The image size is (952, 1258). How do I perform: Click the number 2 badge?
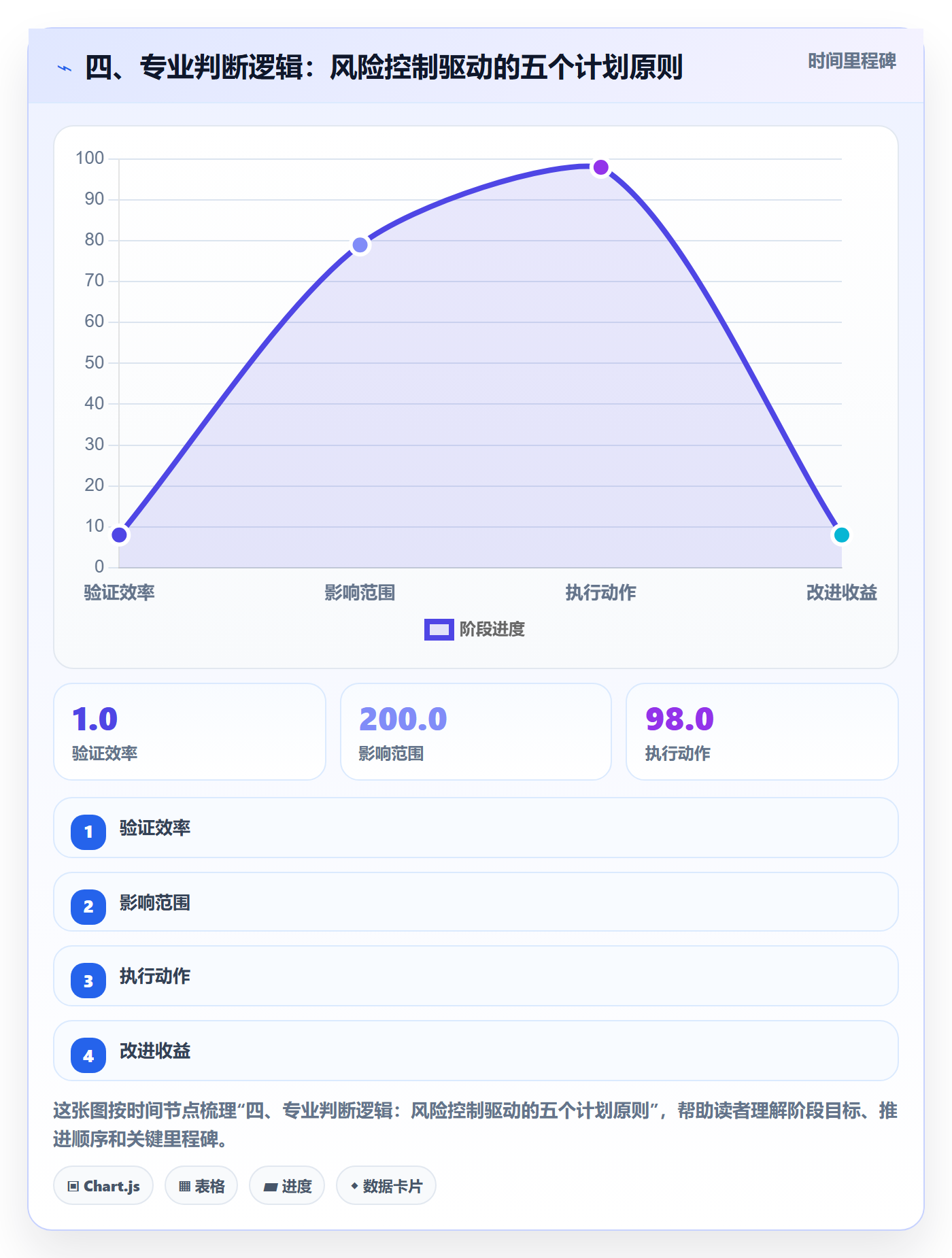click(88, 906)
